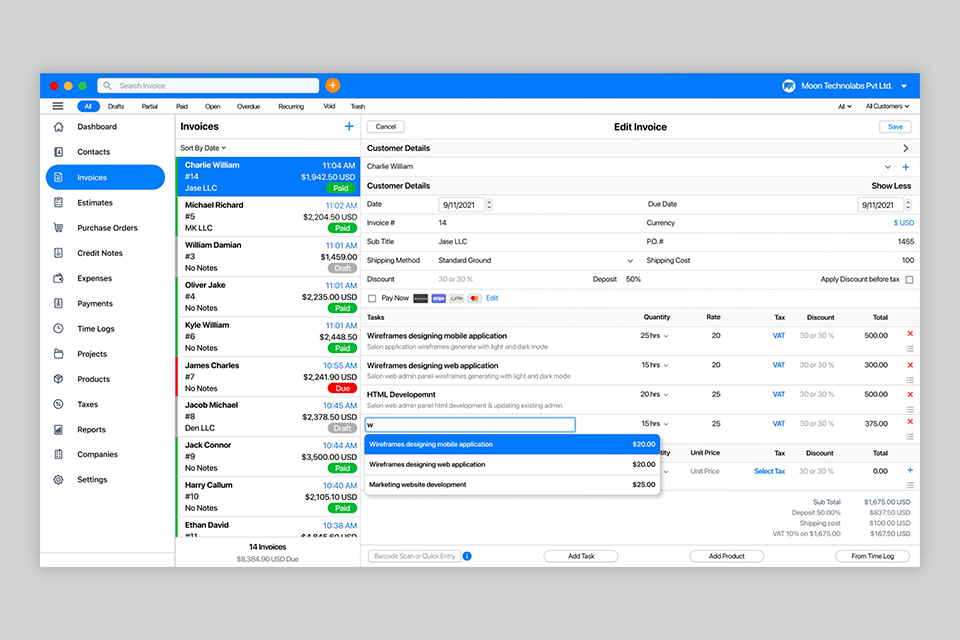Select the Recurring filter tab
This screenshot has height=640, width=960.
tap(291, 106)
